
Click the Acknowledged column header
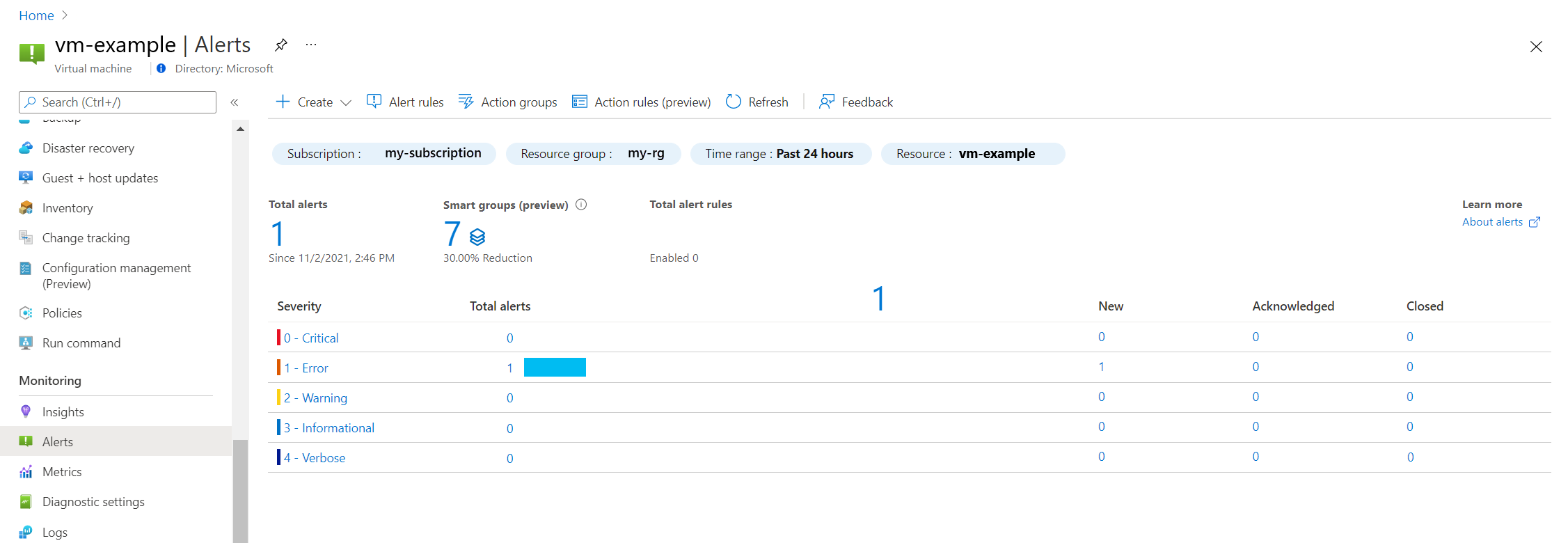[1293, 306]
